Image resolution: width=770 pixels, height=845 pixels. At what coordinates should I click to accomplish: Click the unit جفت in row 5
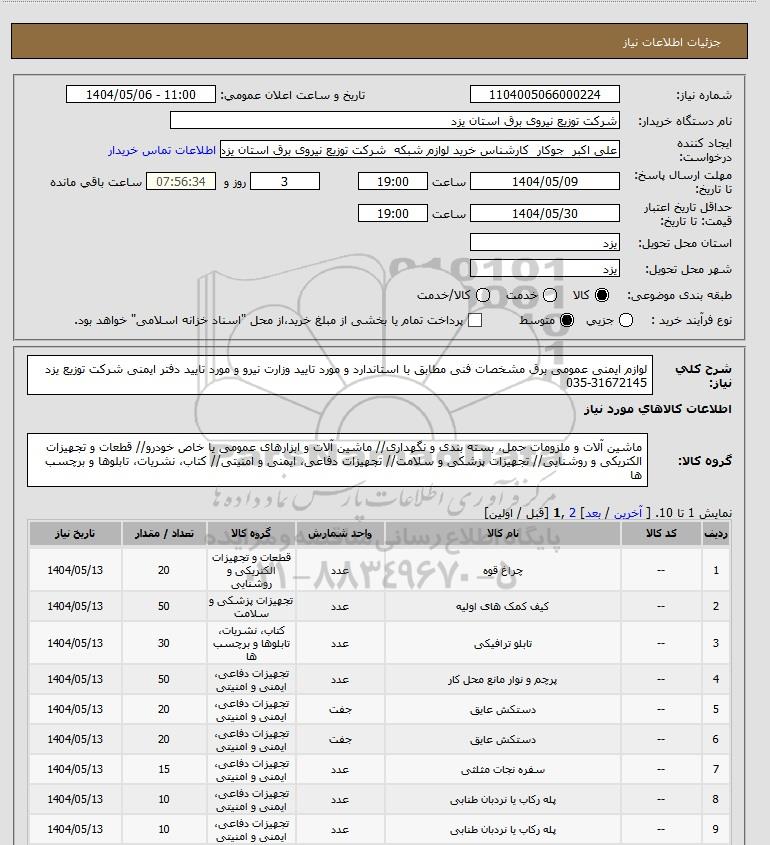340,710
